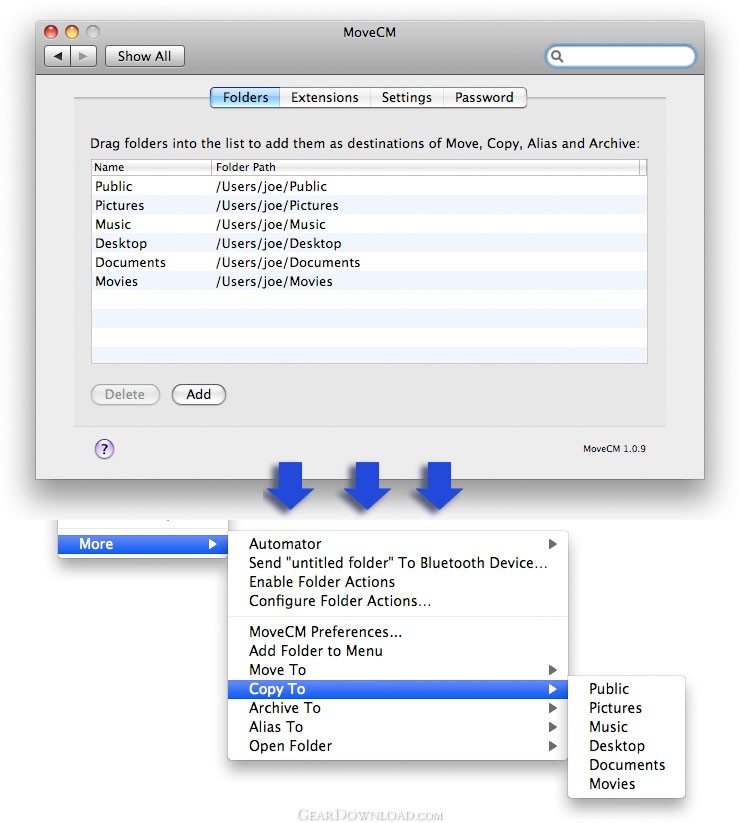This screenshot has height=823, width=740.
Task: Copy to Desktop in submenu
Action: point(627,745)
